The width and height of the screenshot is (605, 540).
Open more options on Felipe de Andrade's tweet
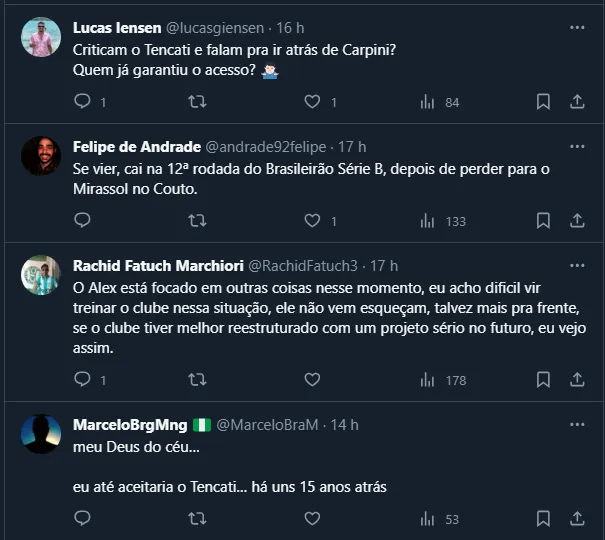(577, 146)
